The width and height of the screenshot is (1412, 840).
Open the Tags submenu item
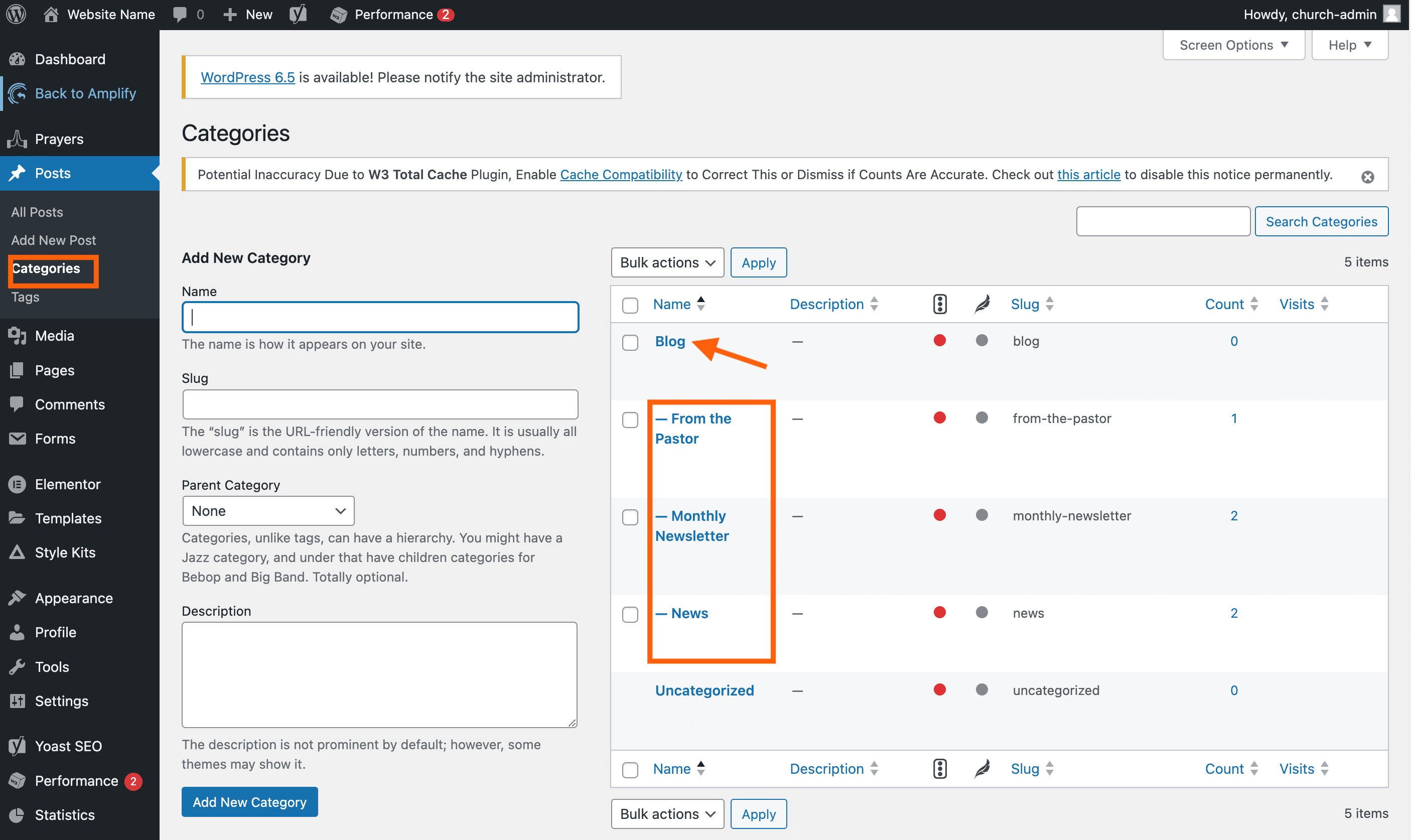point(26,297)
